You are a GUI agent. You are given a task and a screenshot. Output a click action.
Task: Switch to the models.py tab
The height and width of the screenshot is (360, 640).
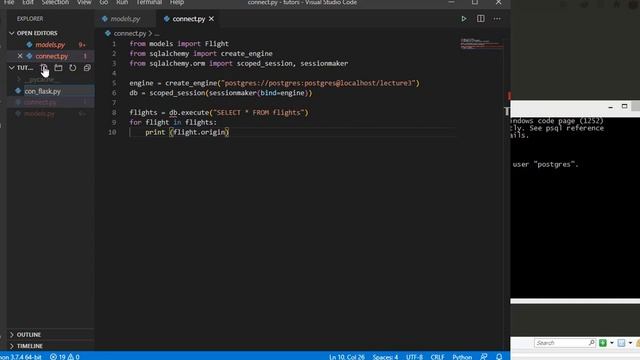tap(125, 19)
